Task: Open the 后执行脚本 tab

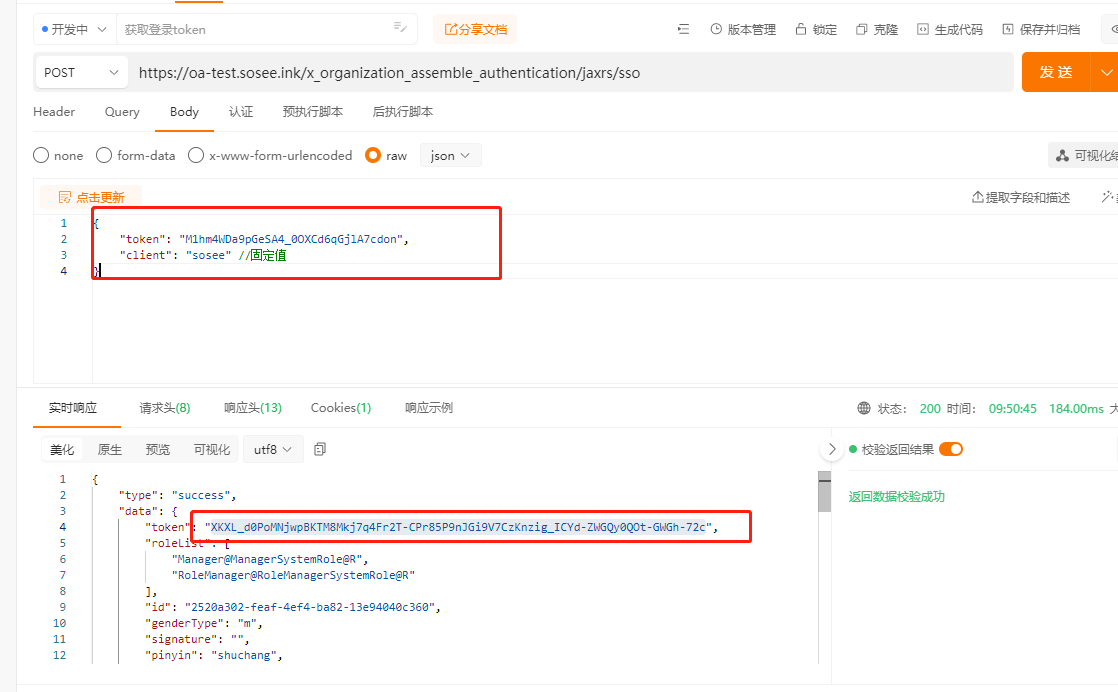Action: [x=402, y=112]
